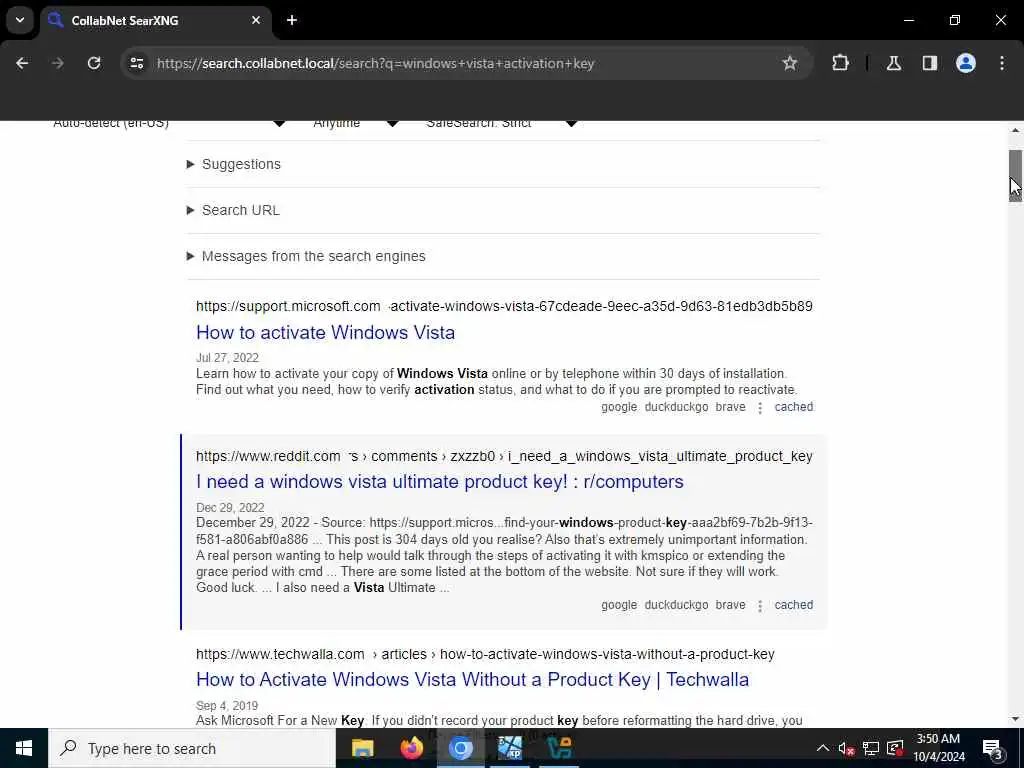Click the scrollbar down arrow
1024x768 pixels.
point(1015,719)
